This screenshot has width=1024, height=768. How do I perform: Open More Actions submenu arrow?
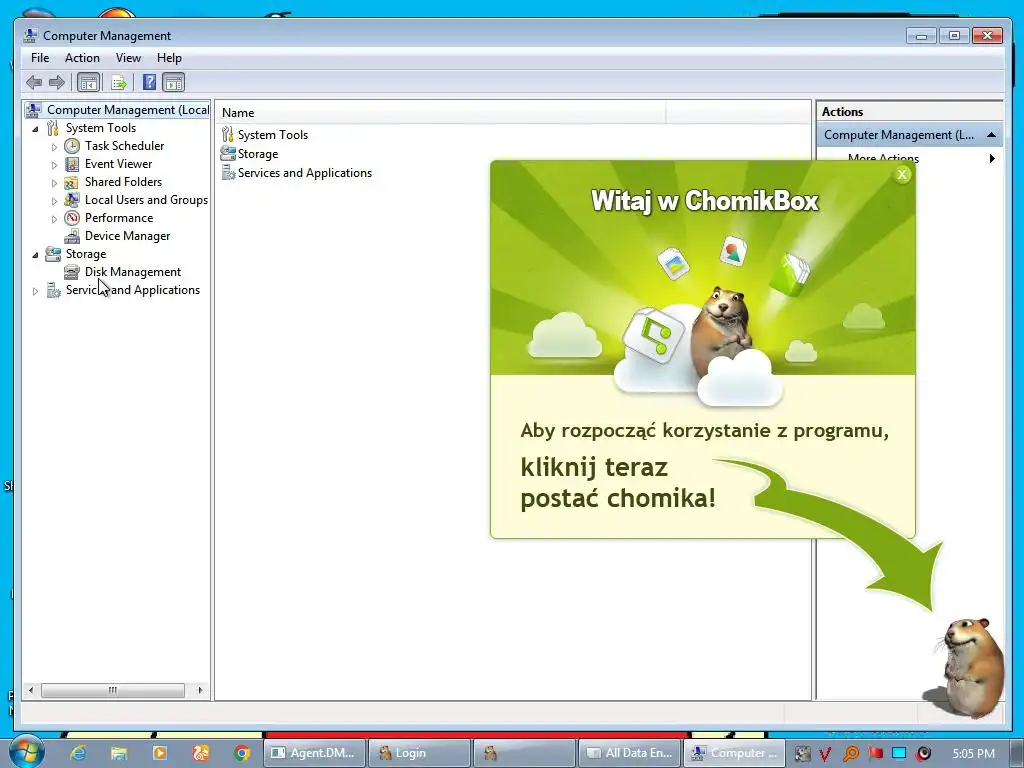[x=992, y=158]
